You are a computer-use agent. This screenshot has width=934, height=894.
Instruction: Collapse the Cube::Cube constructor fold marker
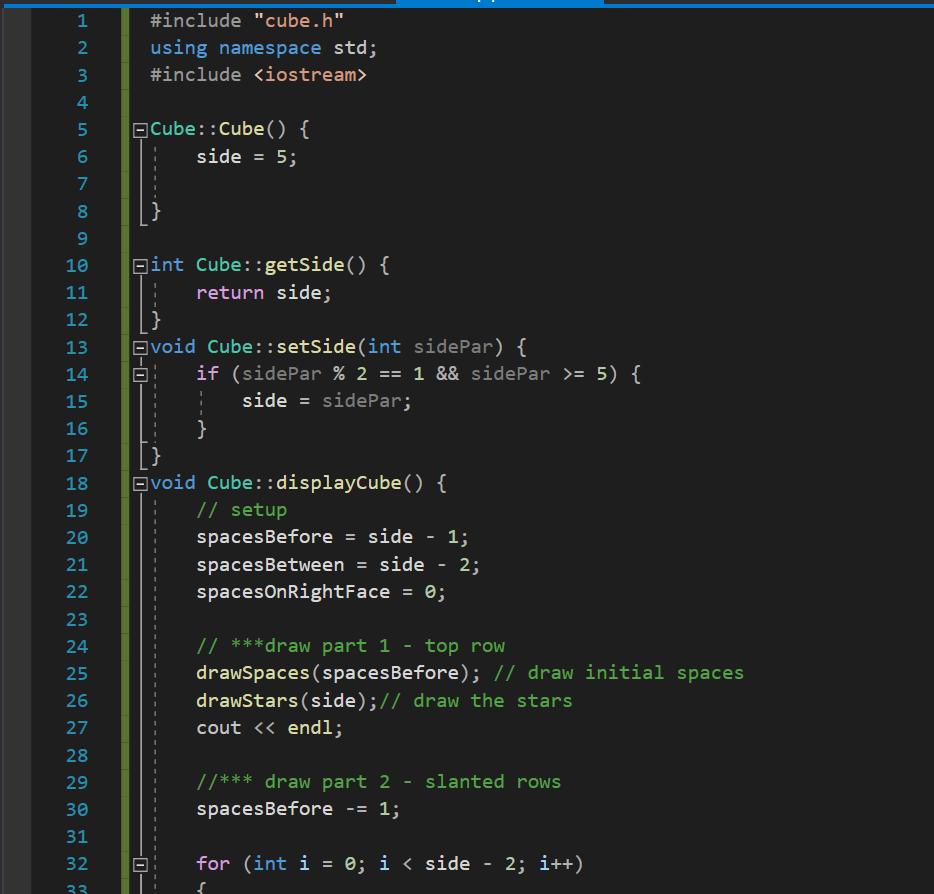140,128
